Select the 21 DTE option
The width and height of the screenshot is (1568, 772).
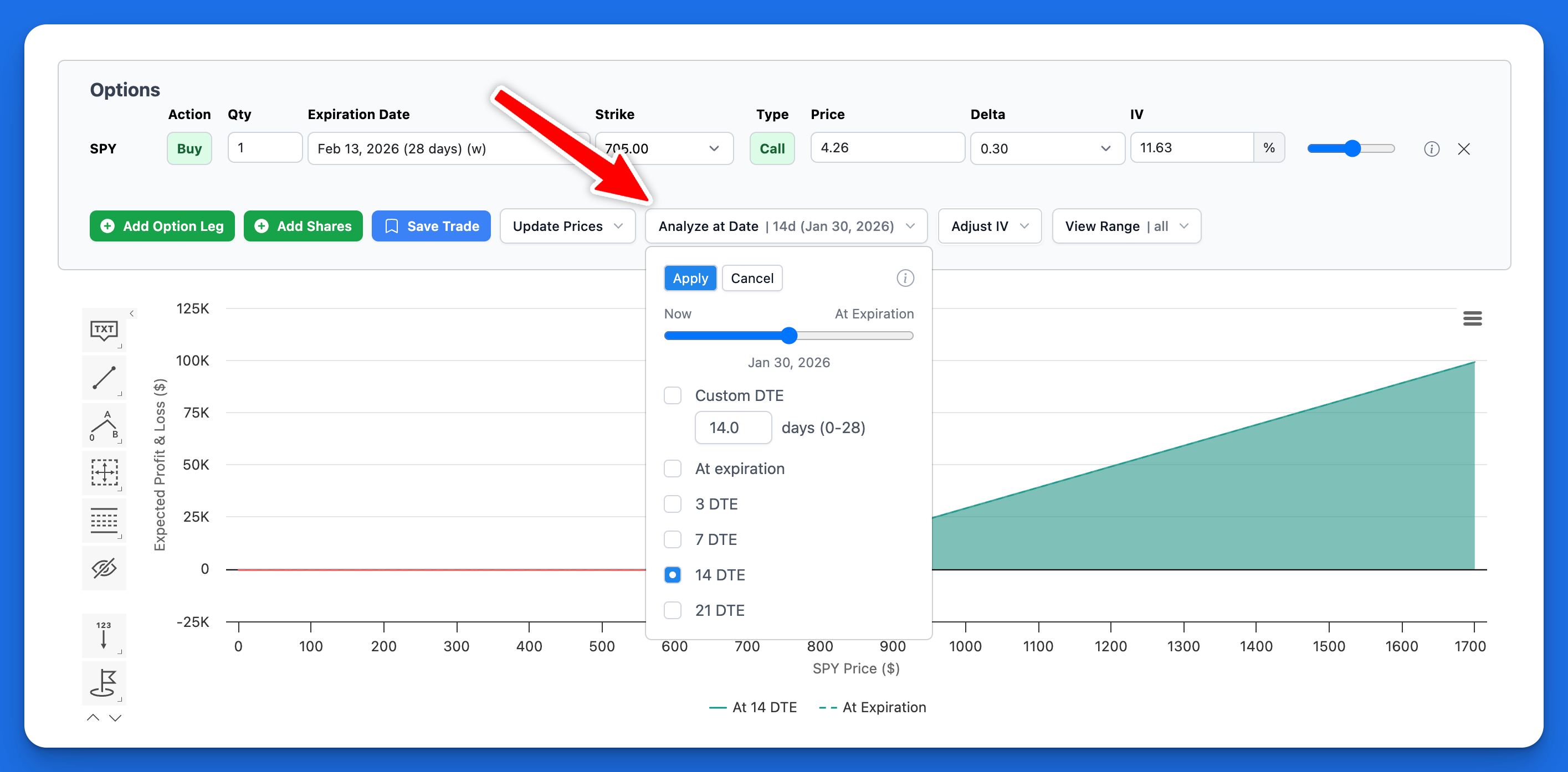673,610
